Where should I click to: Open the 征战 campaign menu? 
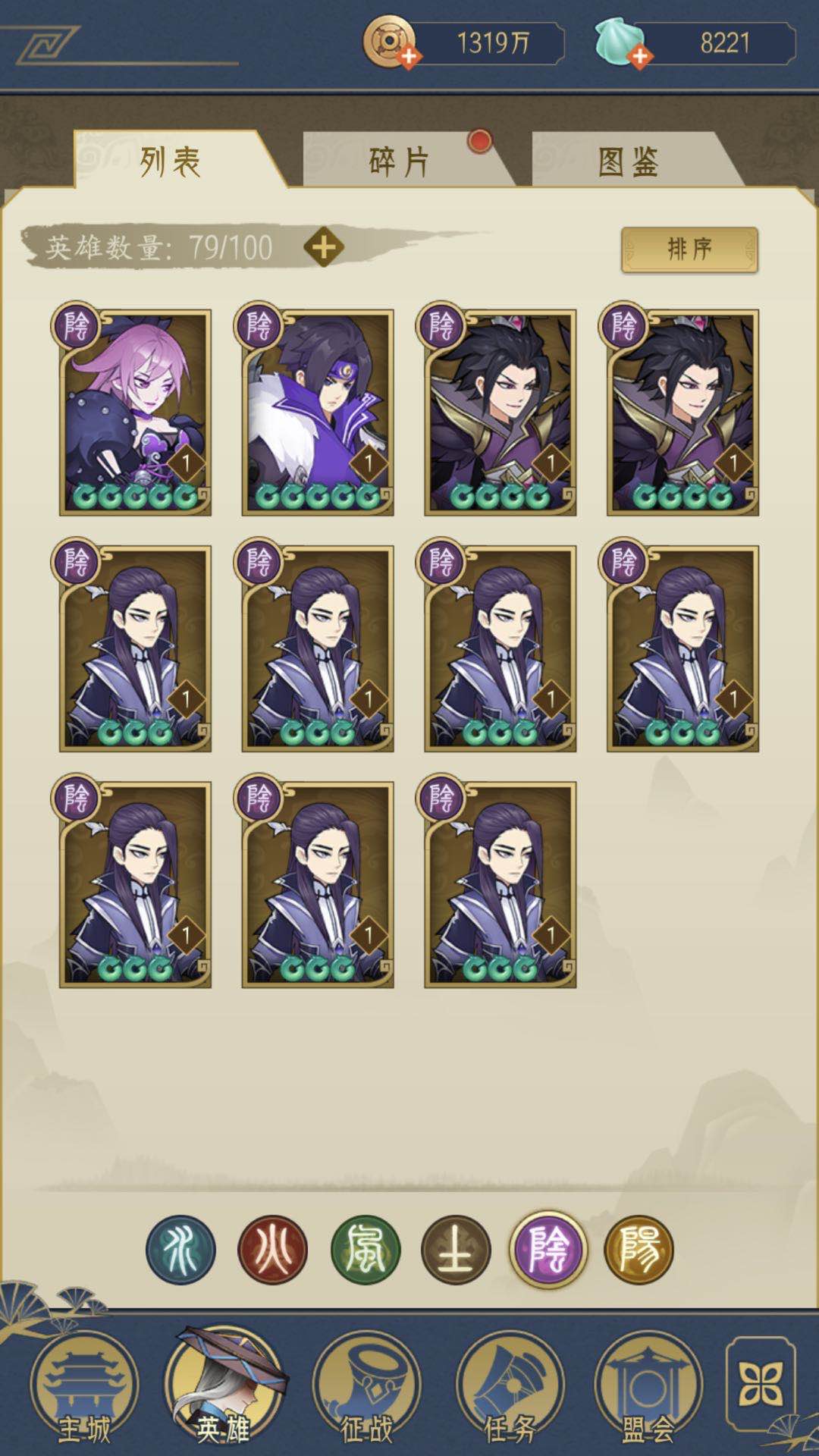tap(366, 1389)
